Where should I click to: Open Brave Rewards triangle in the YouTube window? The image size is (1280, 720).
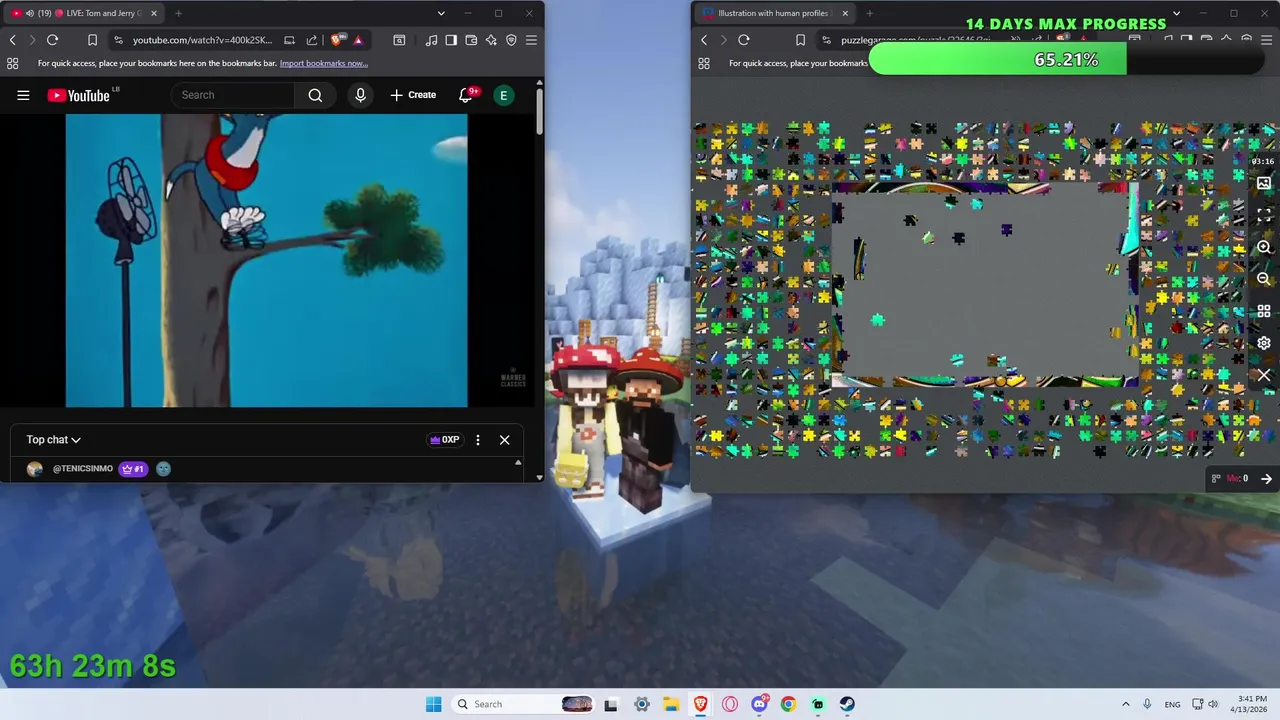tap(358, 40)
